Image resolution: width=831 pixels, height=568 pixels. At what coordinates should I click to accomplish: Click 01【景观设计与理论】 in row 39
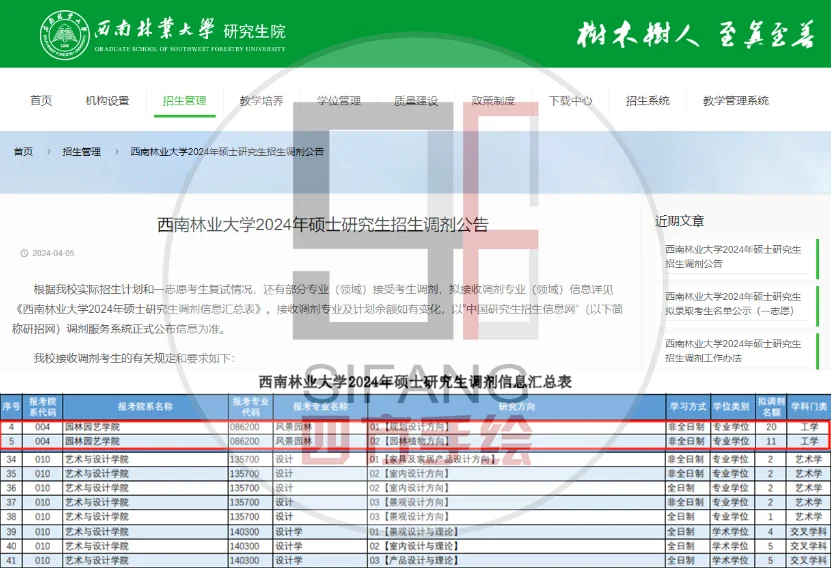pyautogui.click(x=414, y=531)
